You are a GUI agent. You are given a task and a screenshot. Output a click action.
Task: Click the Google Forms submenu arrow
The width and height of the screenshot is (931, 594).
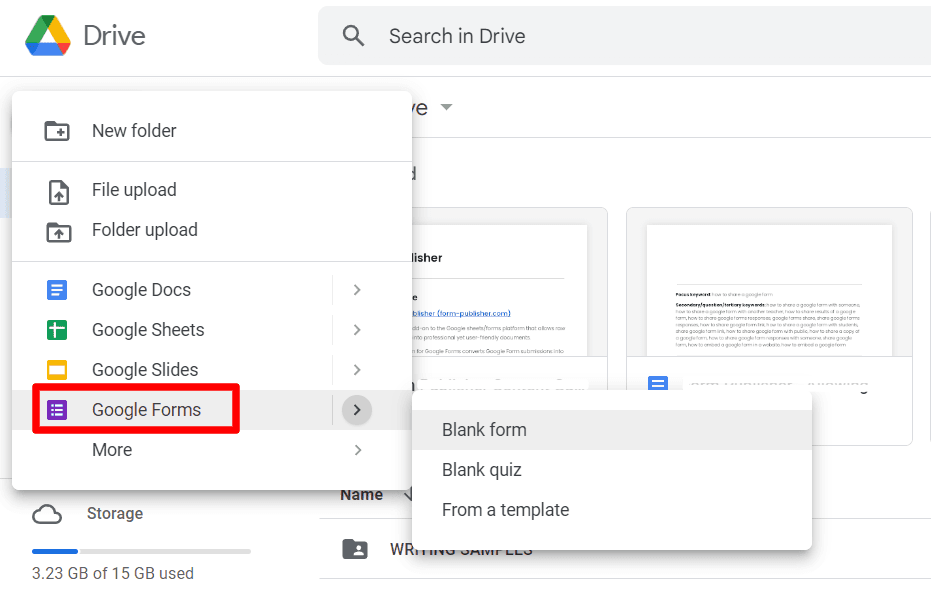(x=357, y=410)
